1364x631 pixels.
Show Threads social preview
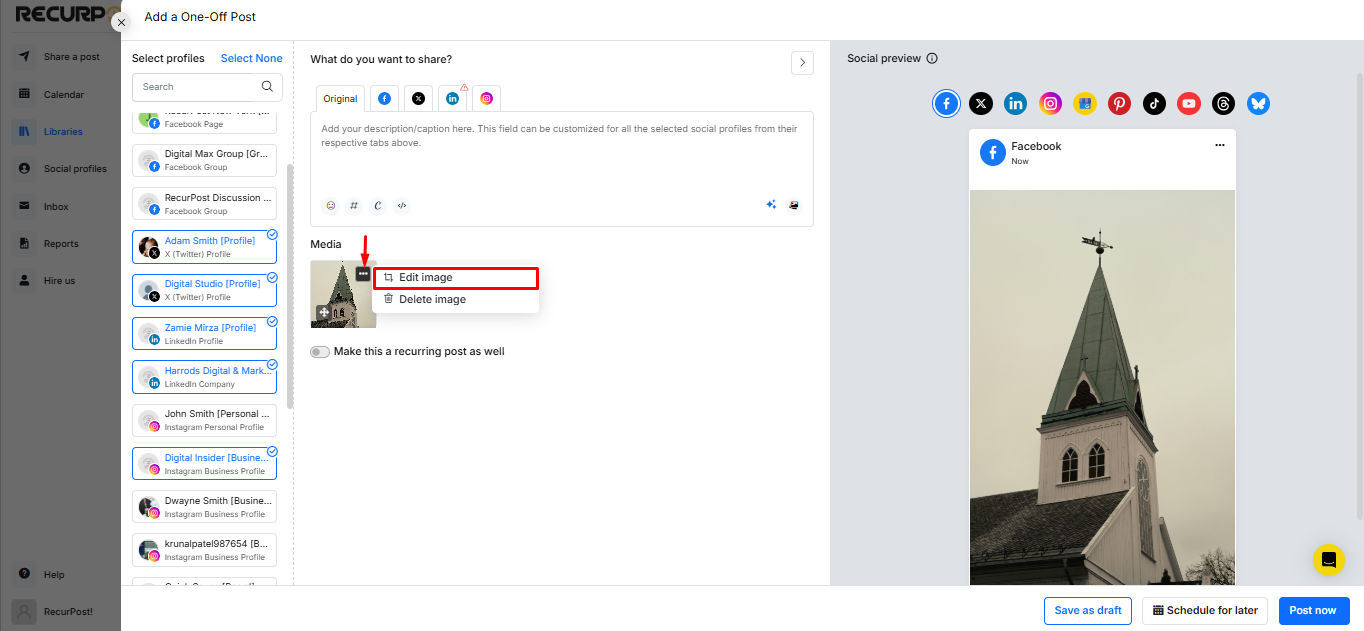point(1223,103)
